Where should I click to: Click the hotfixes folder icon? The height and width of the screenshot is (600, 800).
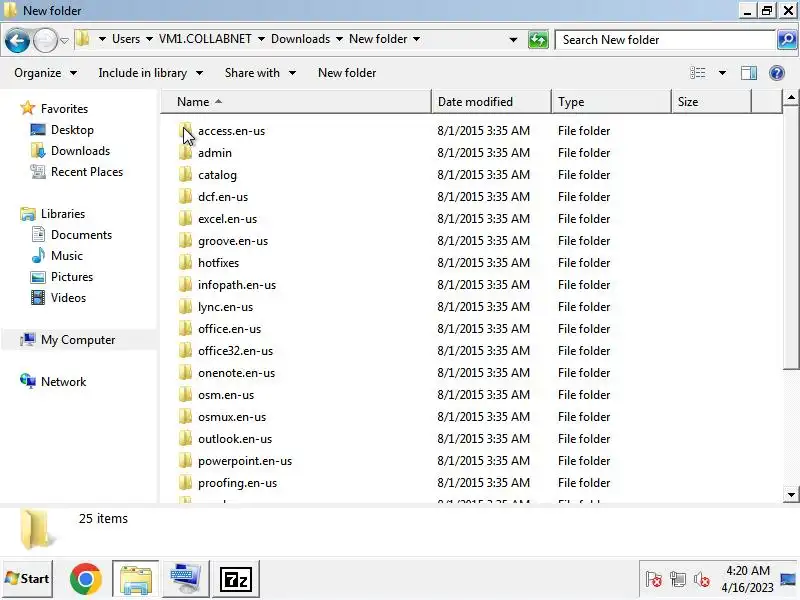pyautogui.click(x=186, y=263)
